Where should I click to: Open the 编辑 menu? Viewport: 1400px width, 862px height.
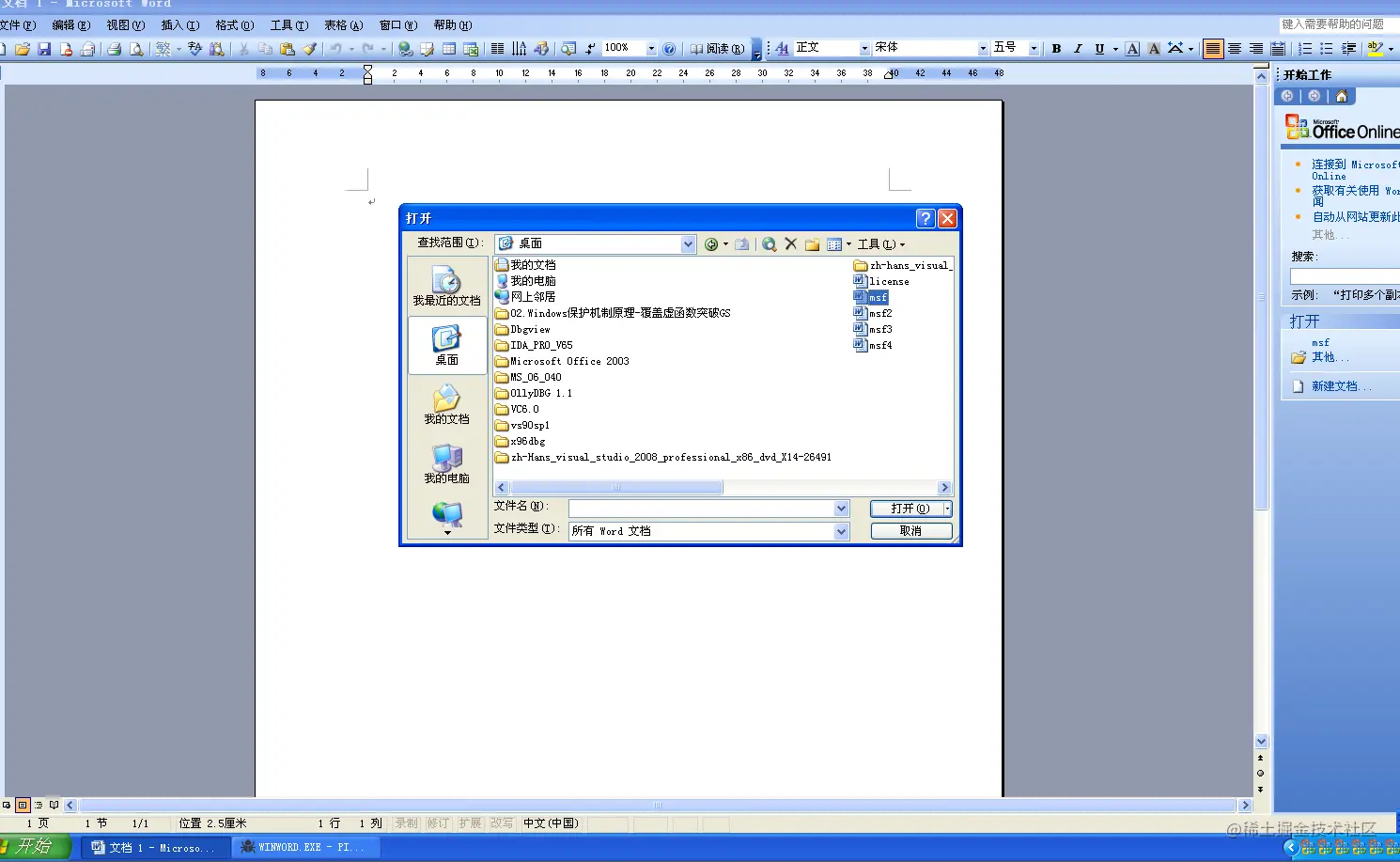coord(71,25)
